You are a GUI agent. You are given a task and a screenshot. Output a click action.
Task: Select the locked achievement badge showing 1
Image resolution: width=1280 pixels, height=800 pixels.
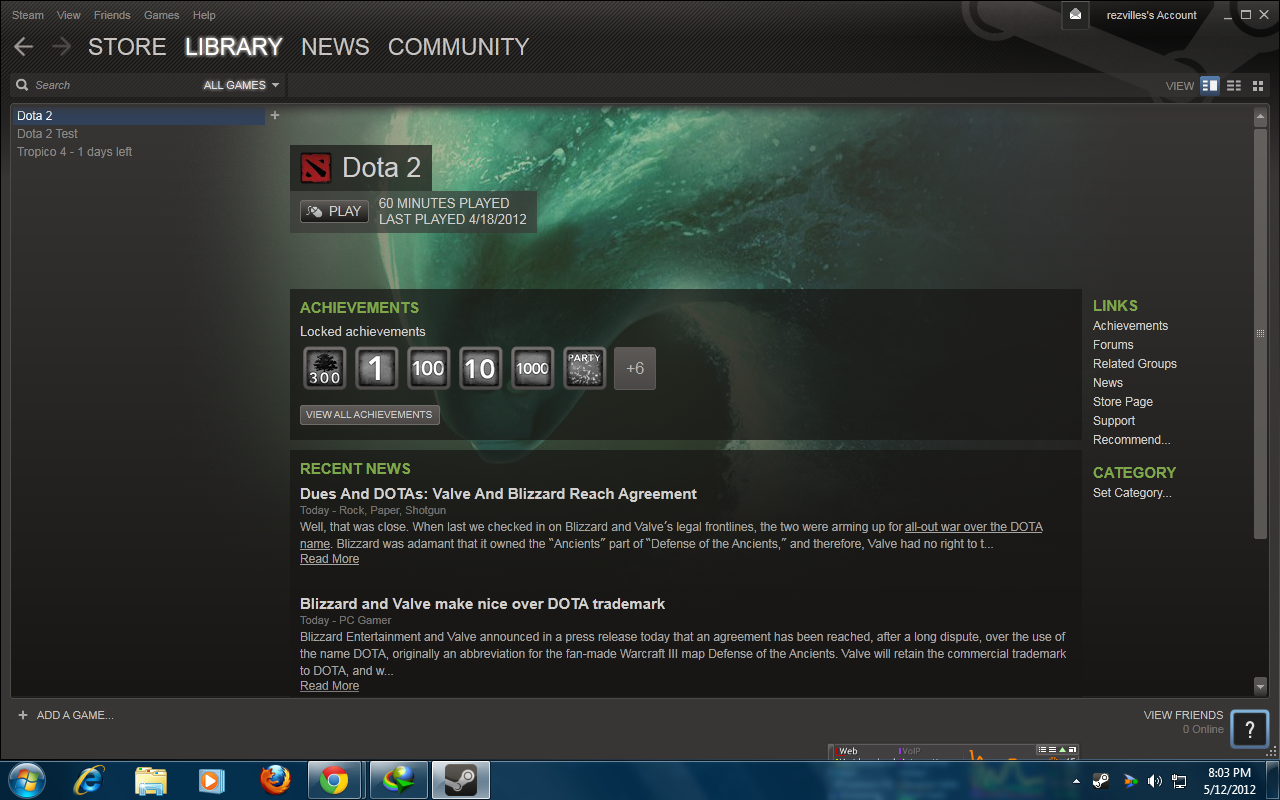376,368
